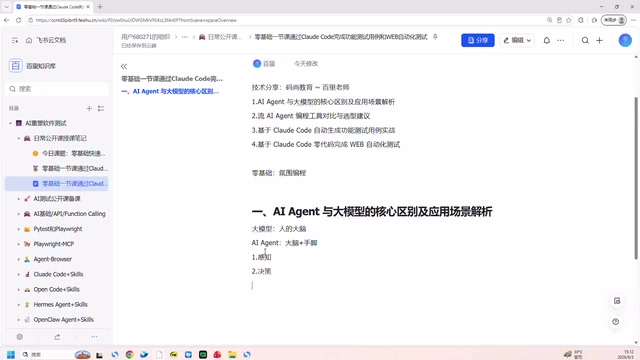Open browser tab list dropdown arrow

[6, 7]
